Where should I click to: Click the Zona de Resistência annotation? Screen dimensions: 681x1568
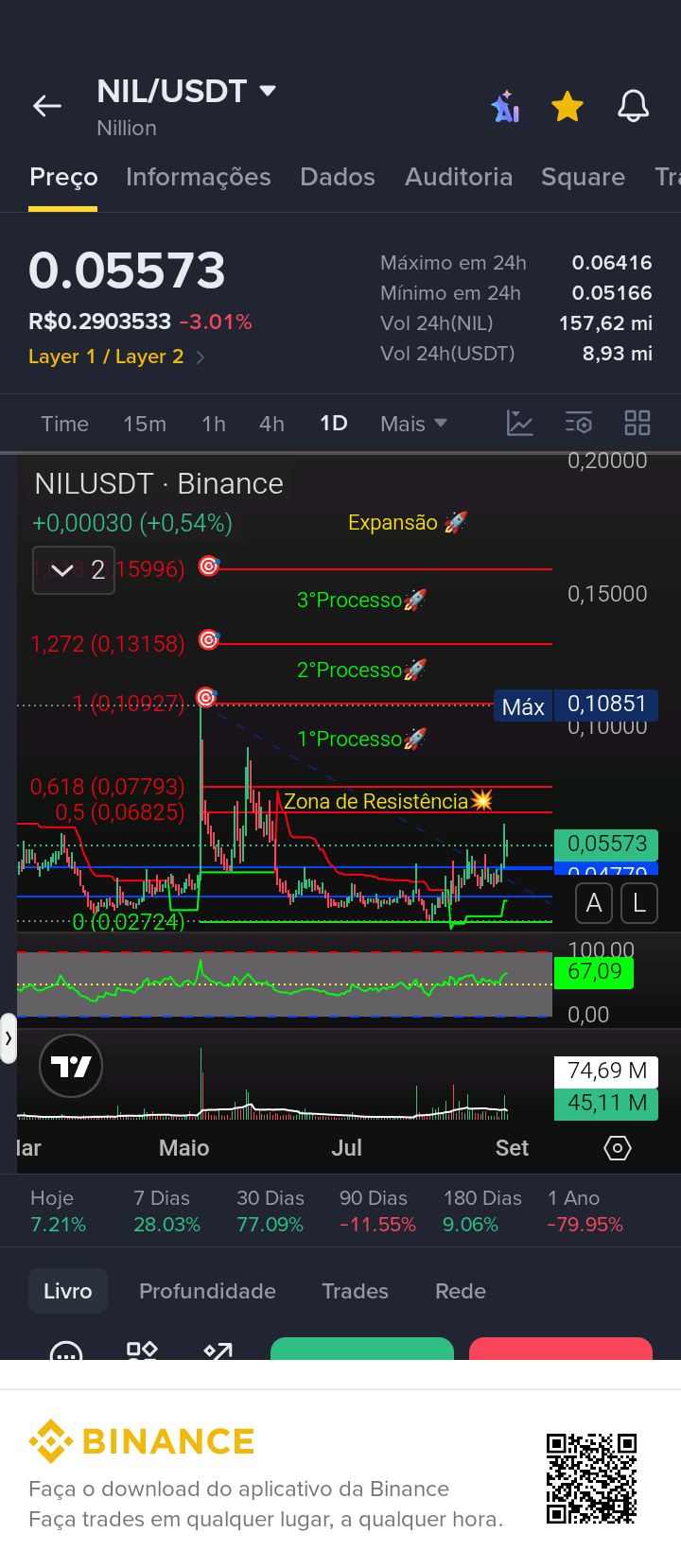coord(388,801)
